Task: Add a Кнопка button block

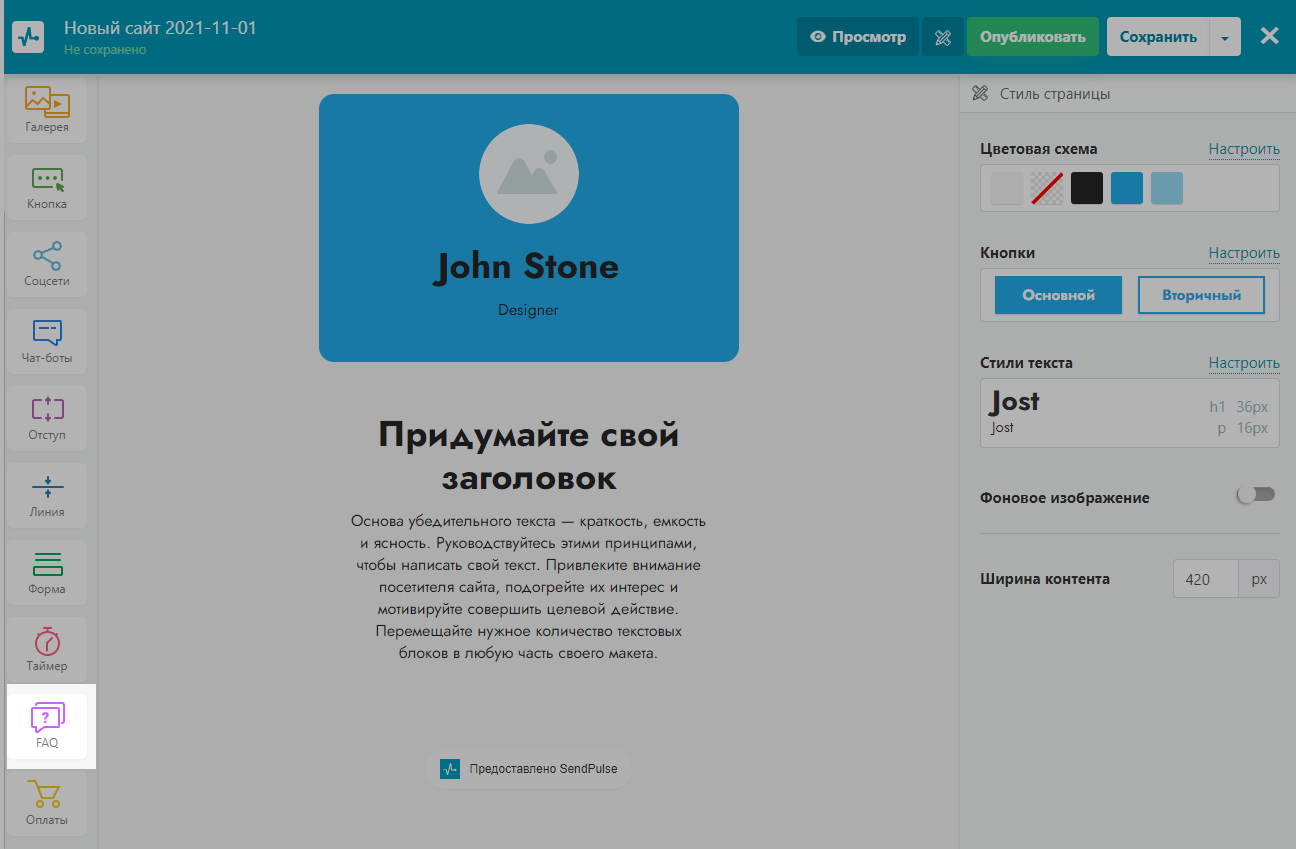Action: [x=47, y=187]
